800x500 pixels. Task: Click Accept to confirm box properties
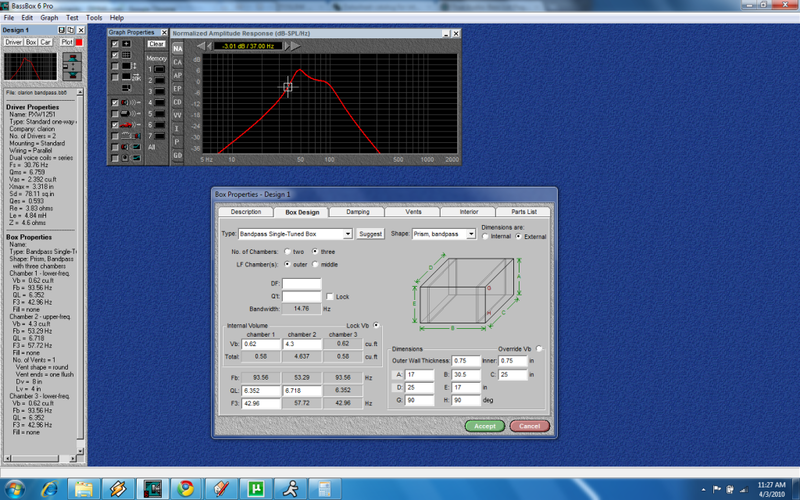tap(484, 426)
